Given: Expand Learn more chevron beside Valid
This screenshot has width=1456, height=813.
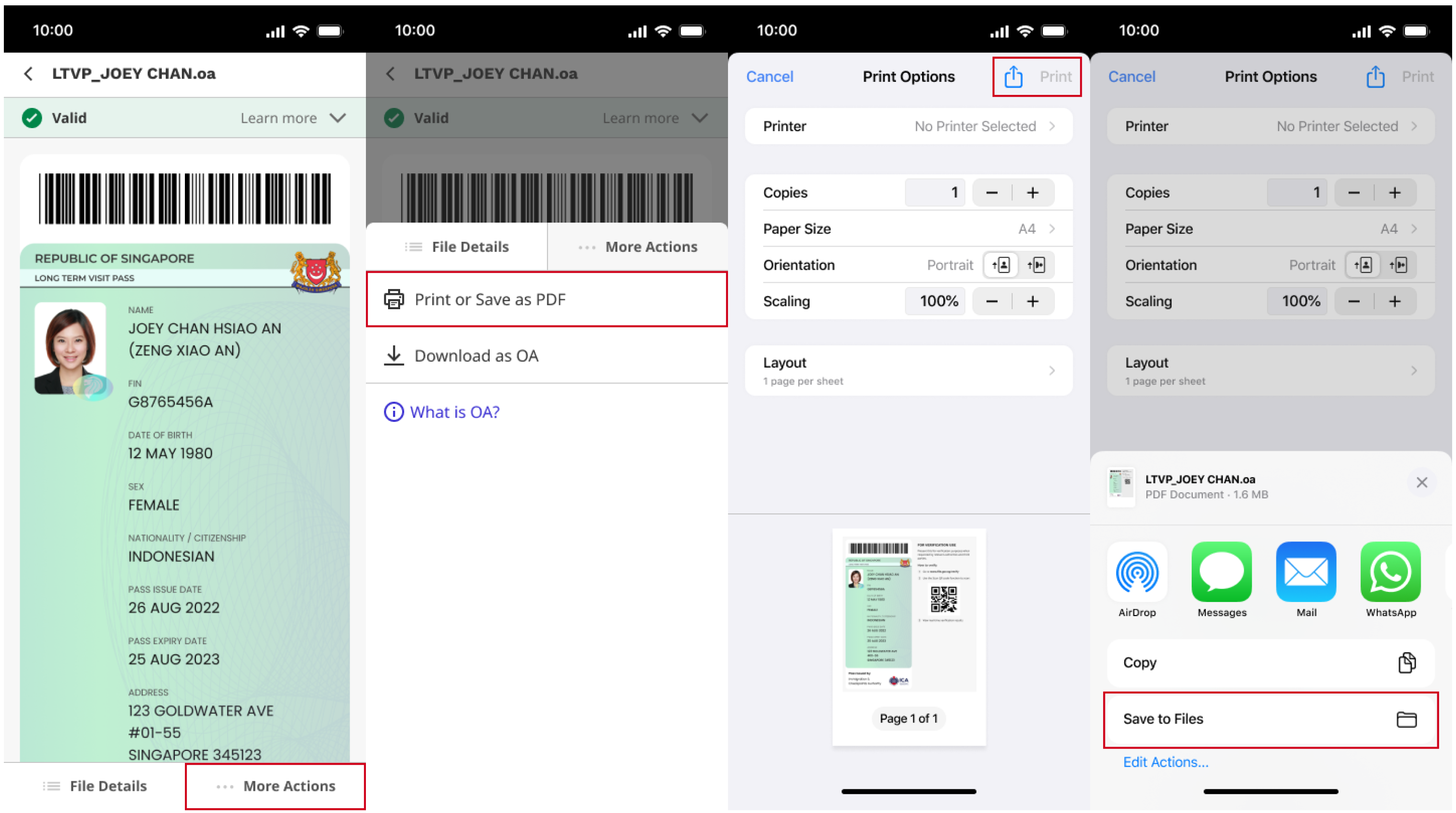Looking at the screenshot, I should pyautogui.click(x=338, y=118).
